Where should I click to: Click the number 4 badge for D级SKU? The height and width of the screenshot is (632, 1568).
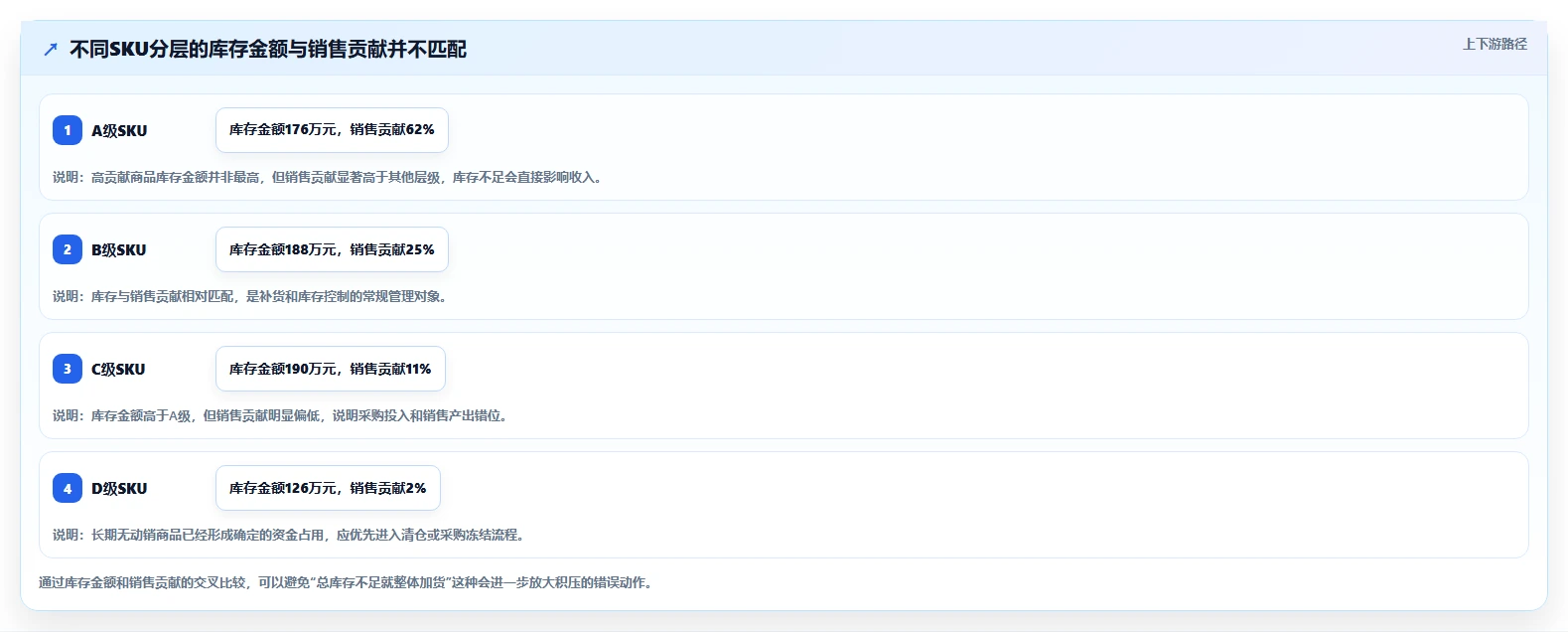click(x=68, y=488)
